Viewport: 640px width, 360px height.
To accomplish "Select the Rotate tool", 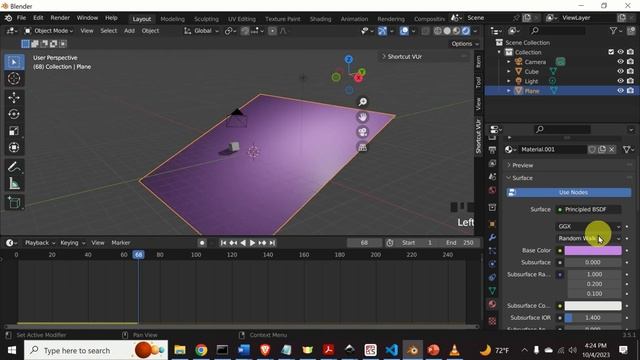I will pos(14,114).
